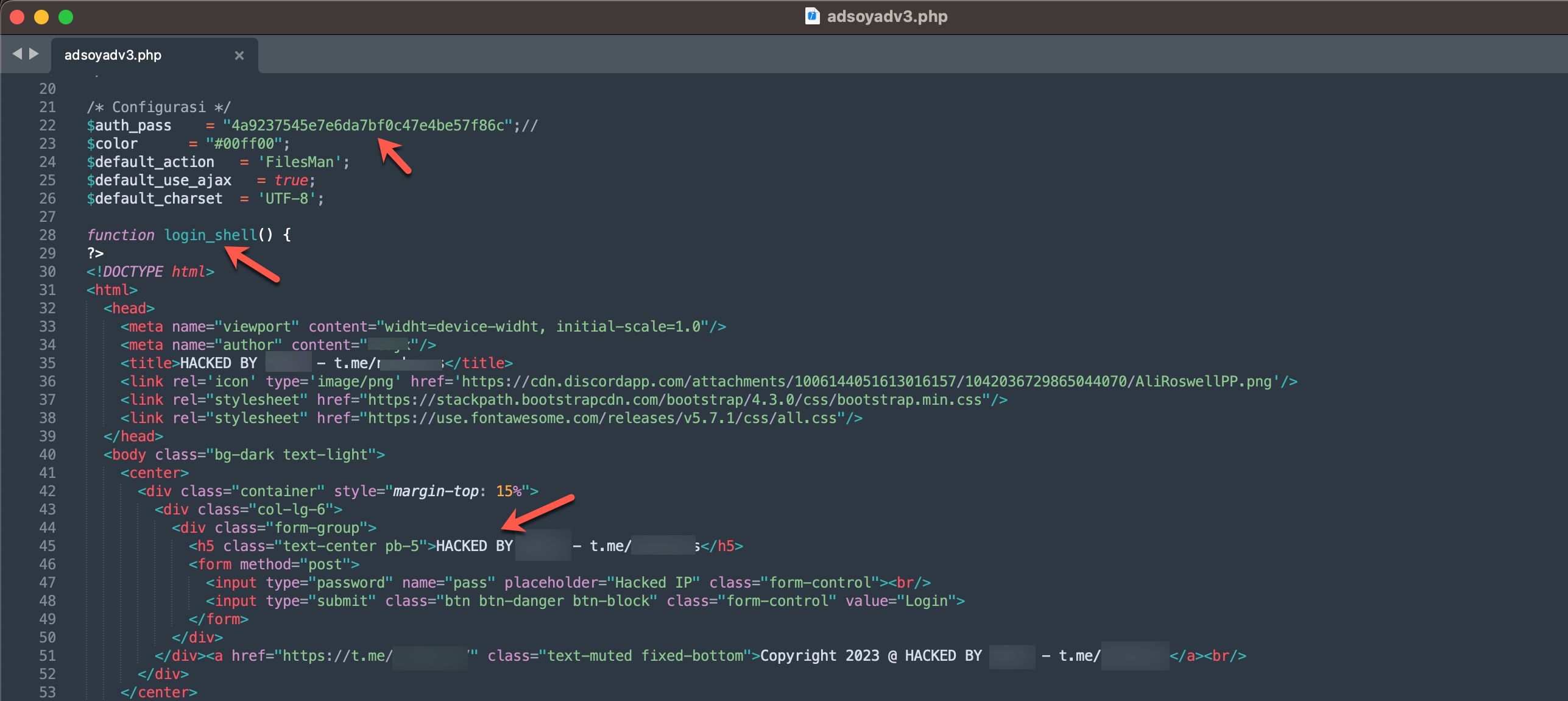
Task: Click the placeholder="Hacked IP" attribute
Action: coord(602,583)
